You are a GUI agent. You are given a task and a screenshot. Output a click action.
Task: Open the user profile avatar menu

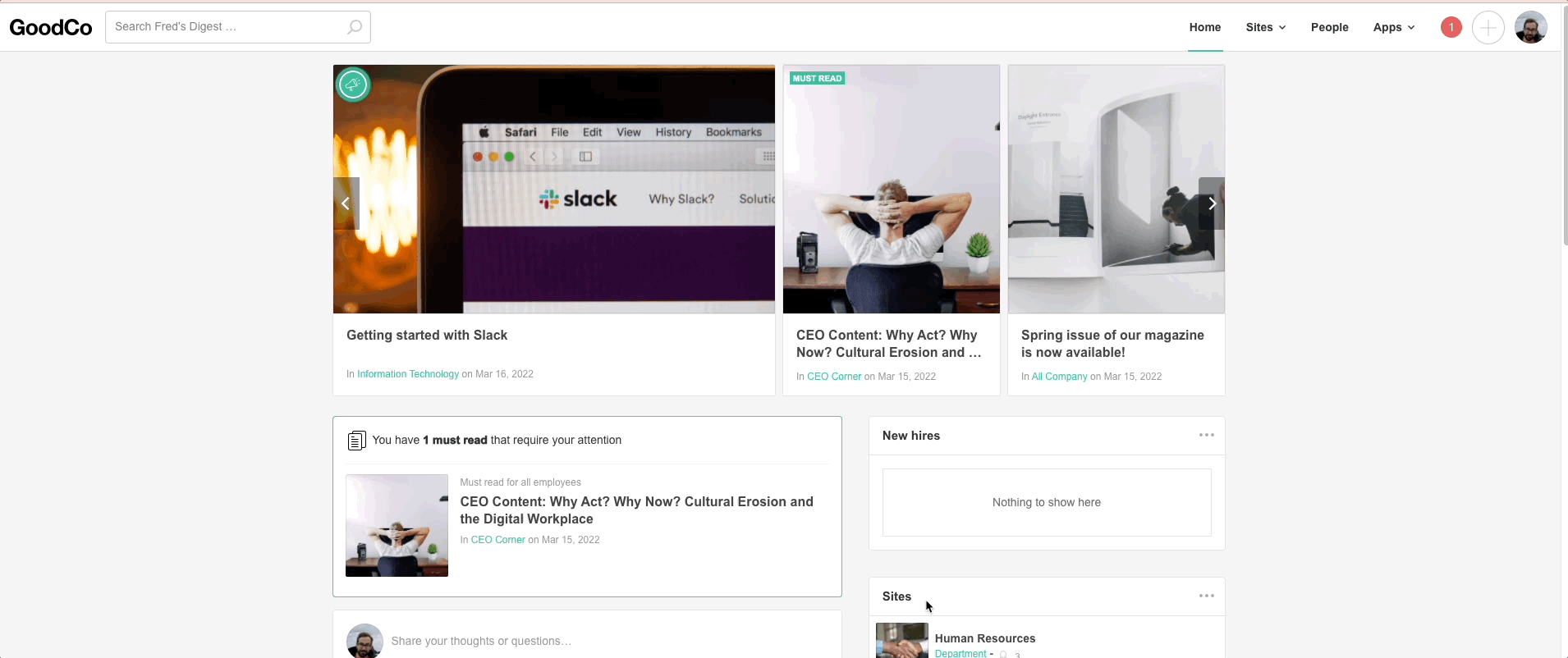pyautogui.click(x=1530, y=27)
